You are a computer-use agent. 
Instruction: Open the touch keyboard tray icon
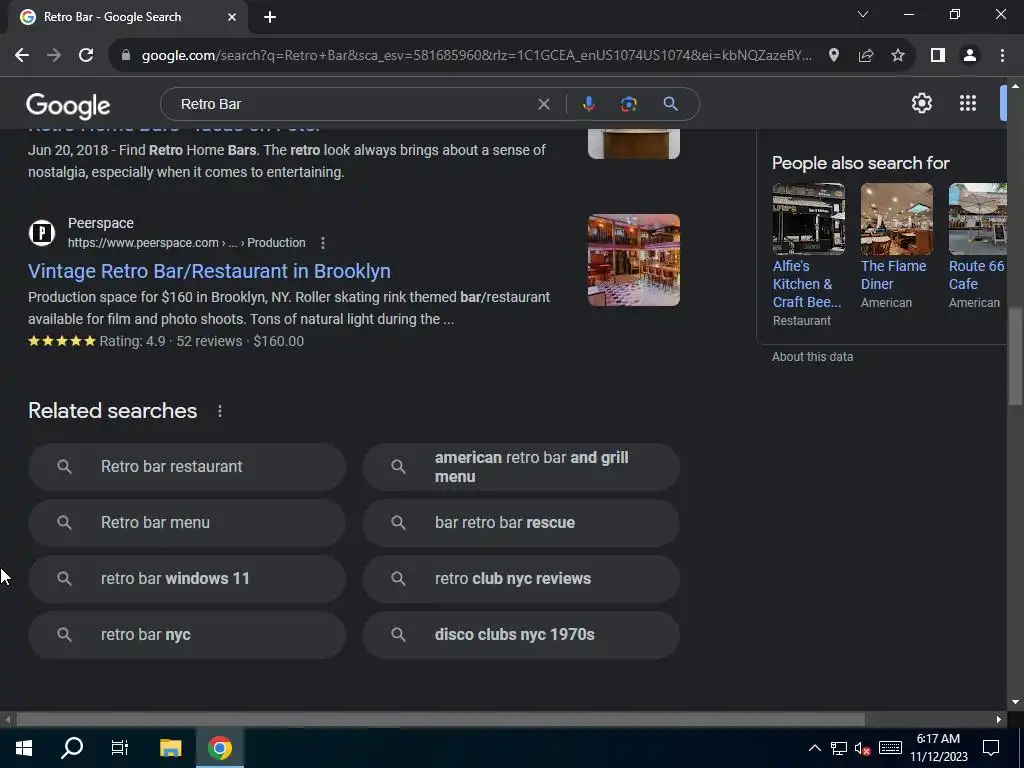click(890, 748)
